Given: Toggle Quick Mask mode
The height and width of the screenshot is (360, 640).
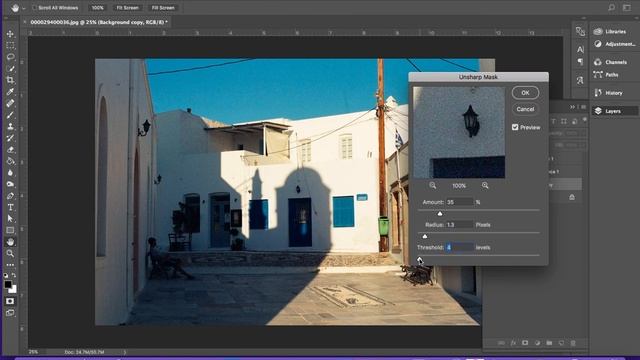Looking at the screenshot, I should (10, 301).
